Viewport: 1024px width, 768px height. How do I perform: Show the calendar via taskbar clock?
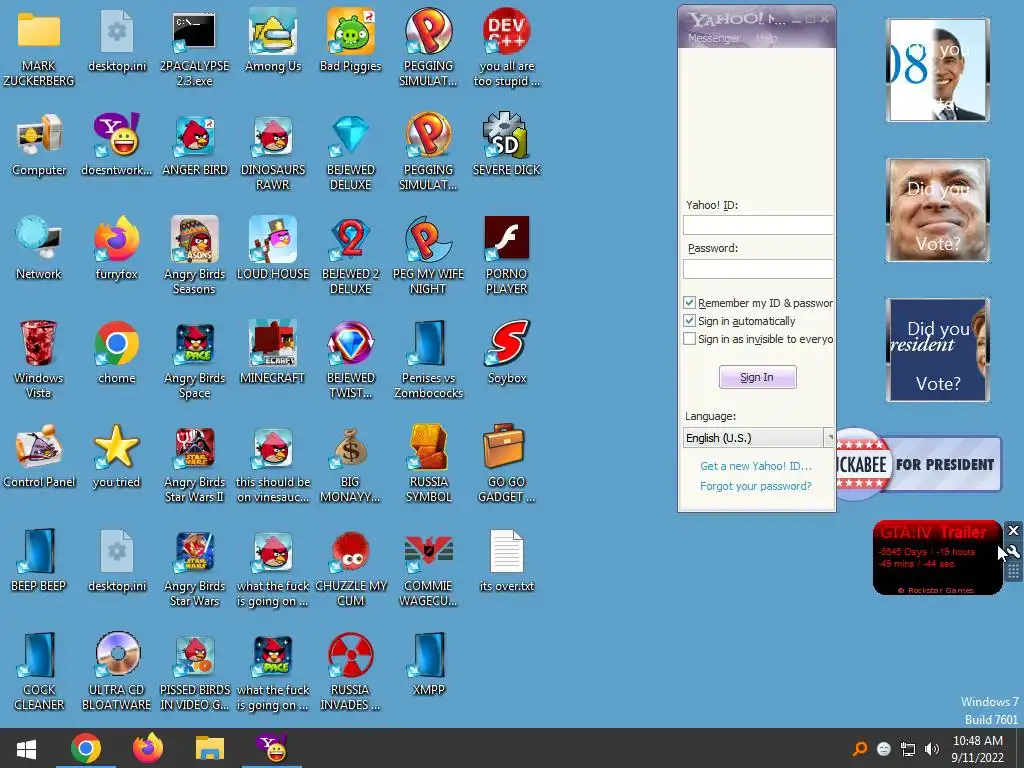point(978,749)
